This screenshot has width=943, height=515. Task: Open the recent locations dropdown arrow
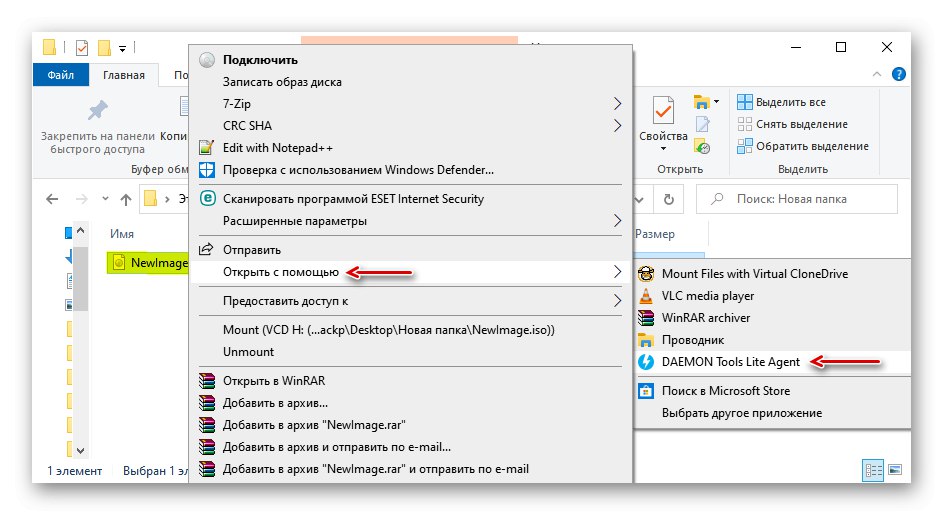(105, 199)
